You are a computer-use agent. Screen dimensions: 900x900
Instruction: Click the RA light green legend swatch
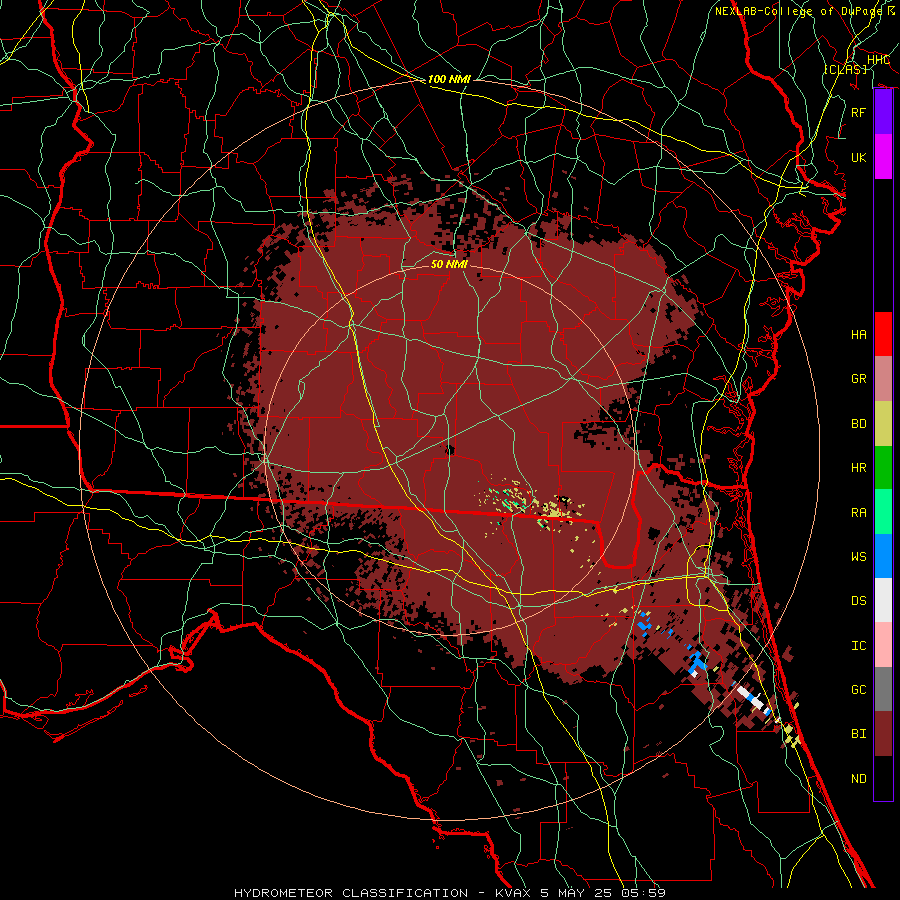pos(883,512)
